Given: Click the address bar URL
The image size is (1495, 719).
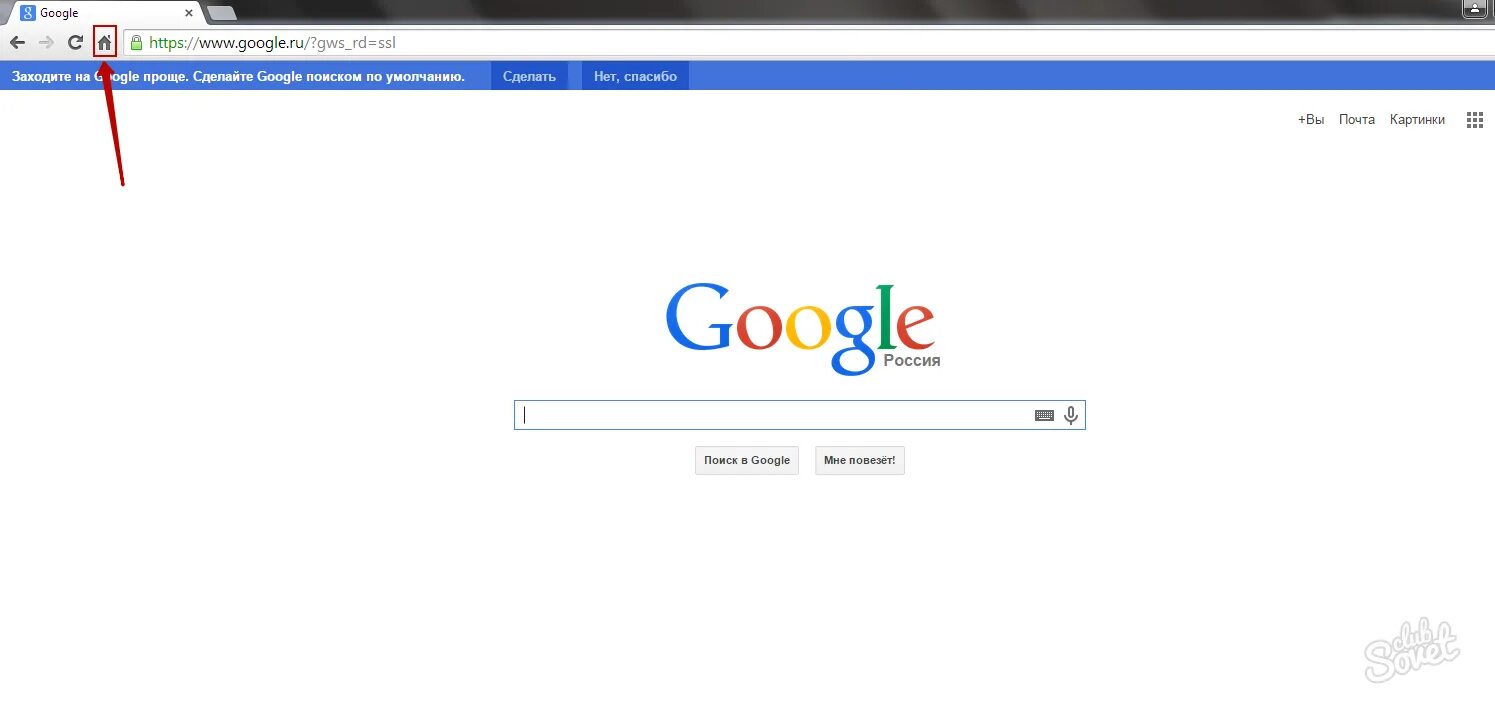Looking at the screenshot, I should pyautogui.click(x=272, y=43).
